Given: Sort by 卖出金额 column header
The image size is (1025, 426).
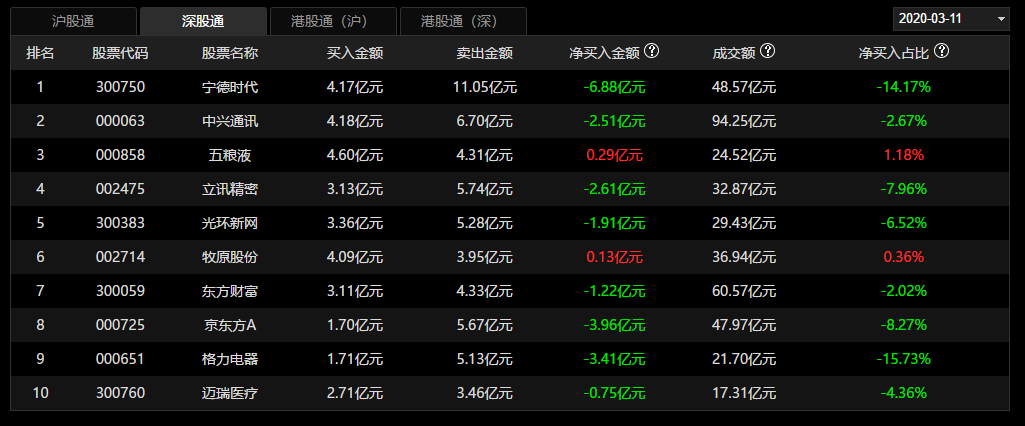Looking at the screenshot, I should (484, 53).
